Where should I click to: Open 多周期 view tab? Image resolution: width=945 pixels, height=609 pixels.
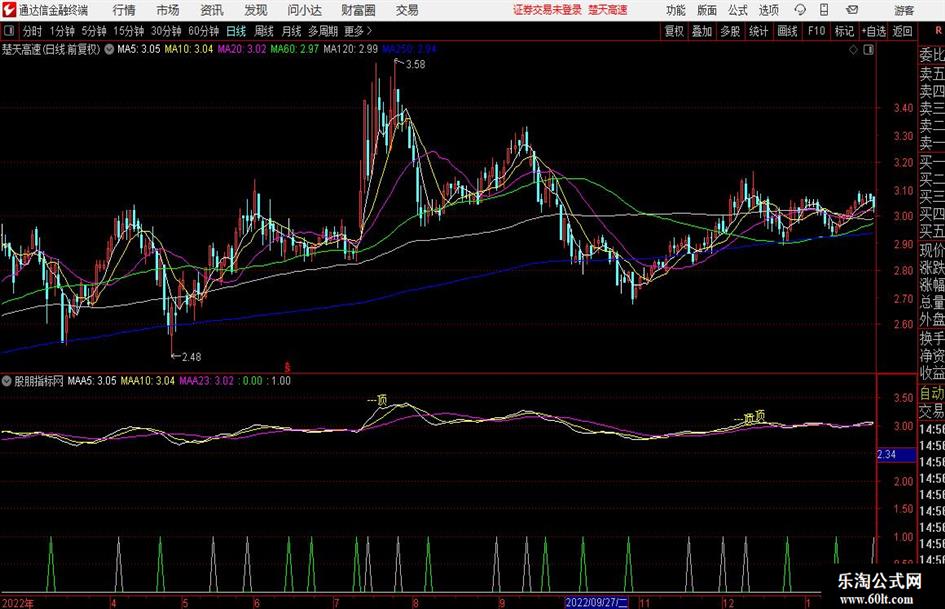click(x=323, y=31)
